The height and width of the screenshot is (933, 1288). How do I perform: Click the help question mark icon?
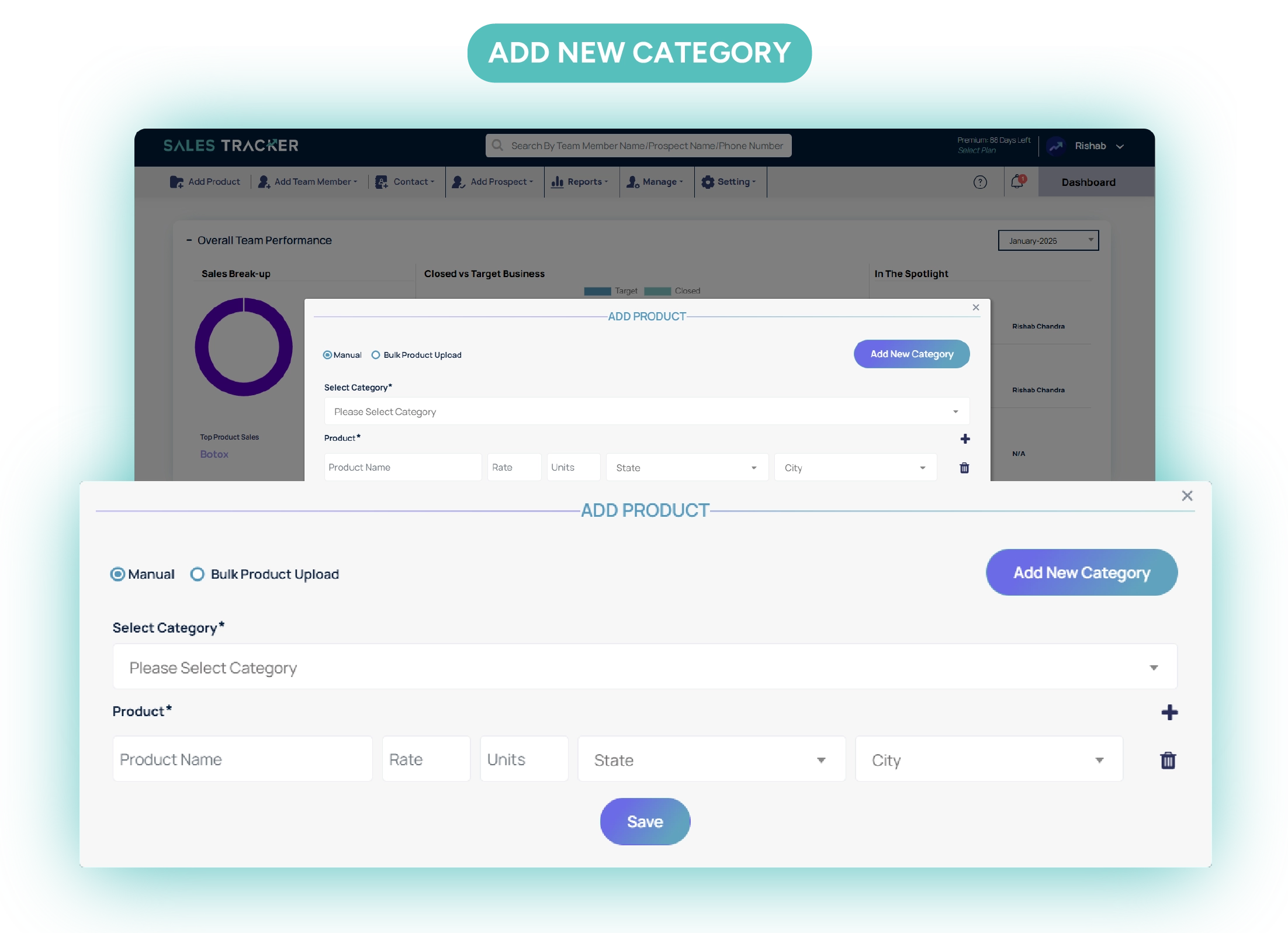click(980, 182)
